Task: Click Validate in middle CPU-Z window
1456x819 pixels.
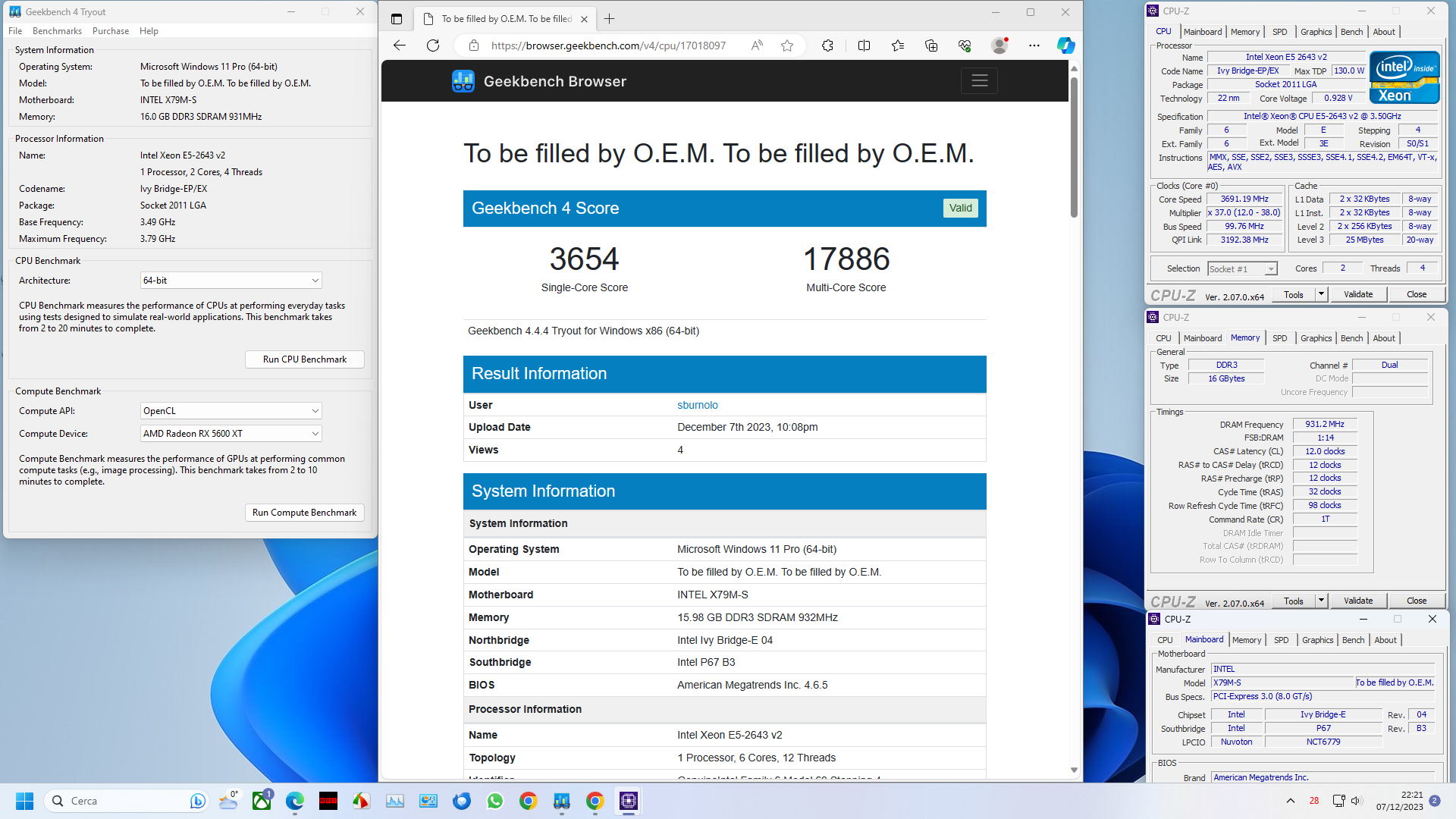Action: (1358, 601)
